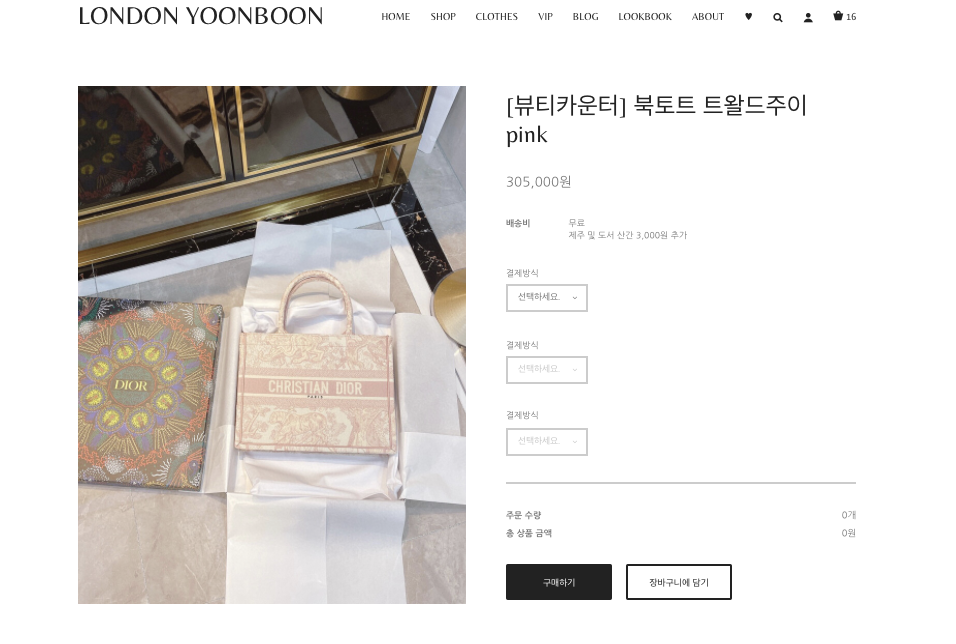Open the BLOG menu item
Screen dimensions: 956x644
(x=585, y=16)
